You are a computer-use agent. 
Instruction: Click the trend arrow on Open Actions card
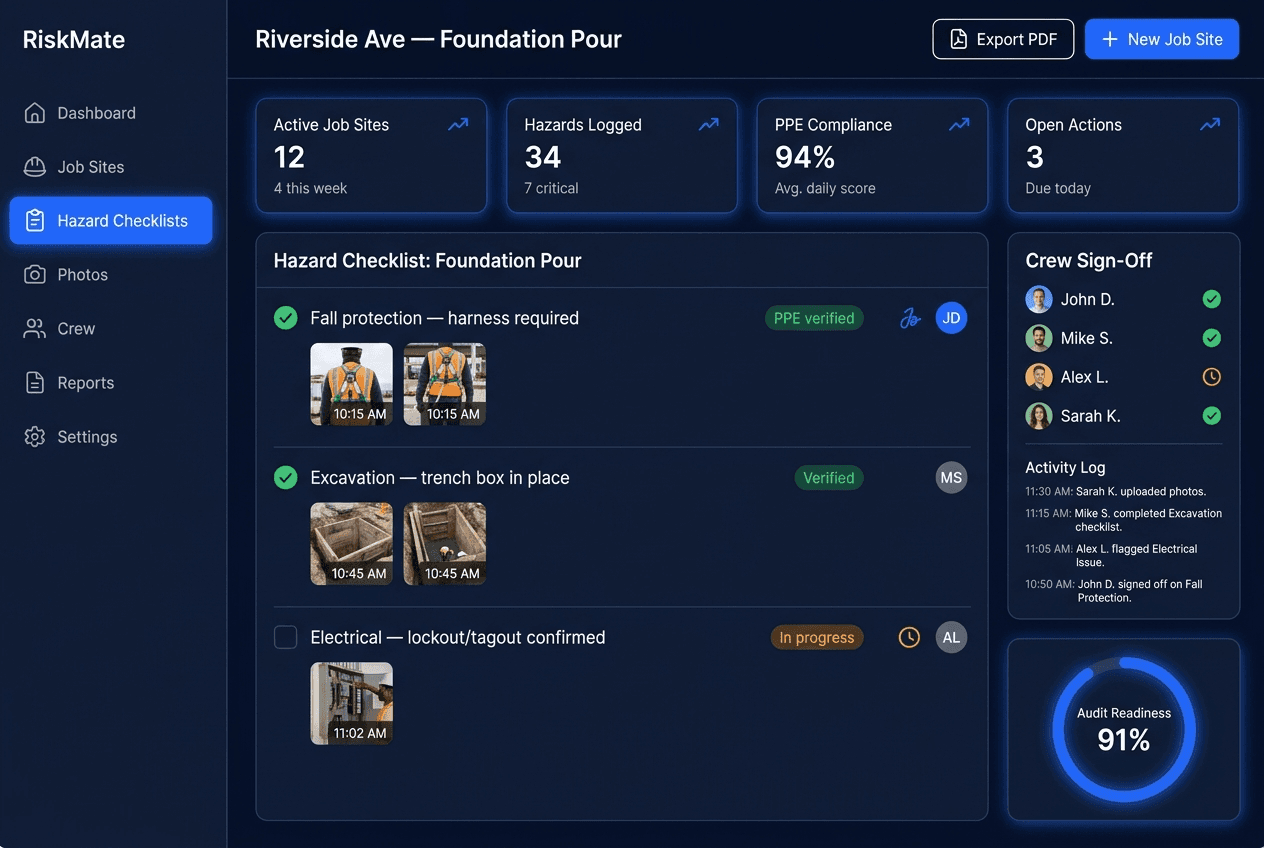point(1210,125)
